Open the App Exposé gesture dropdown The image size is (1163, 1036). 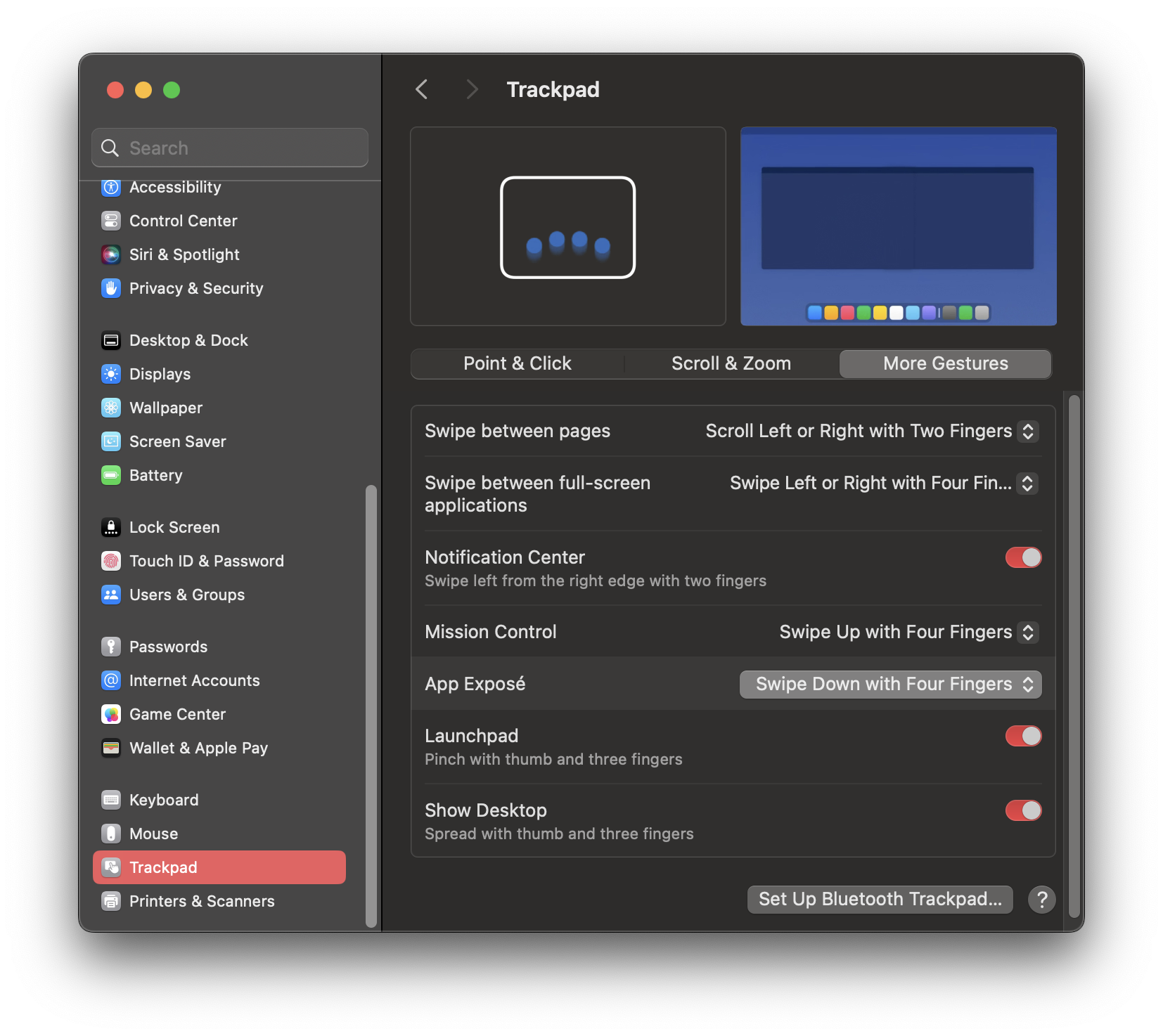click(890, 684)
